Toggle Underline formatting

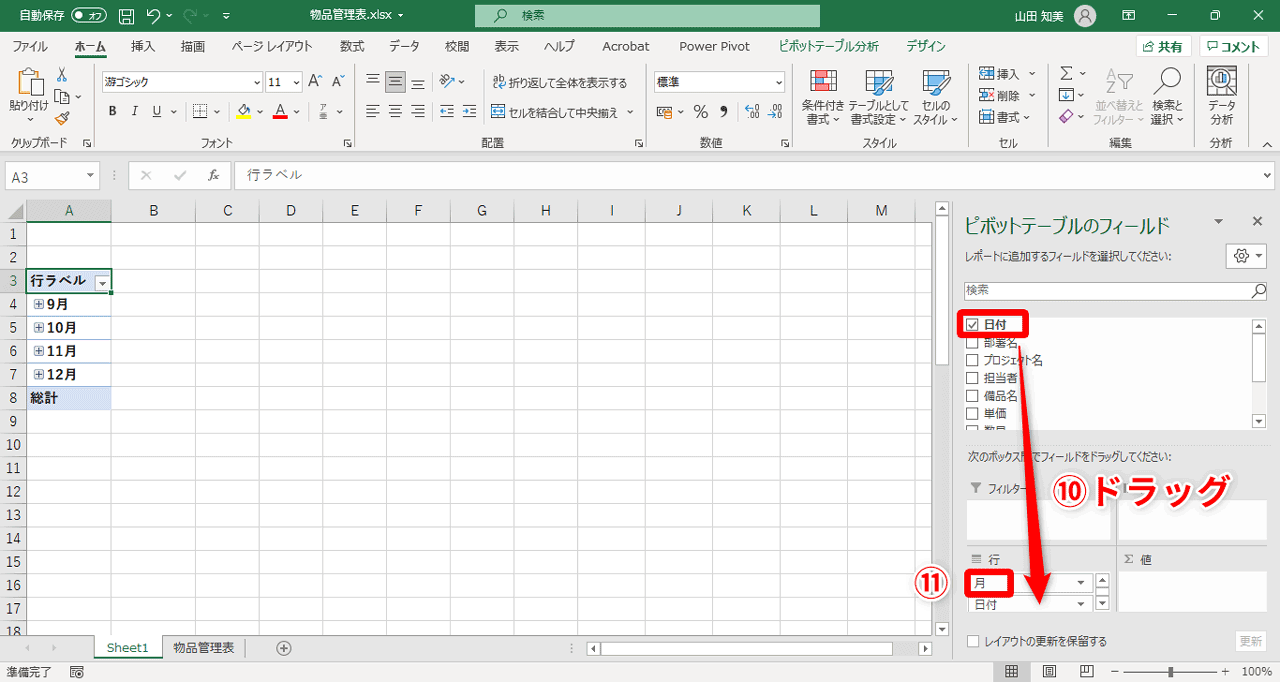coord(156,111)
